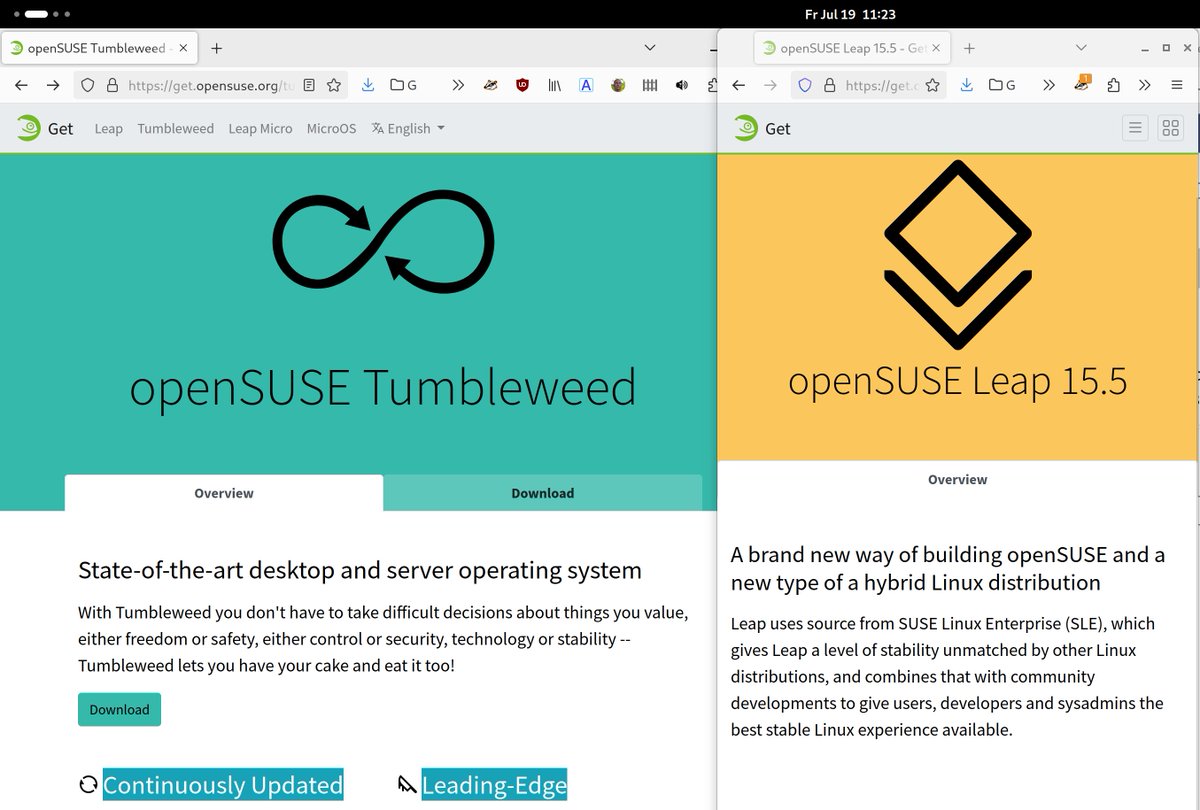Expand the English language dropdown
This screenshot has height=810, width=1200.
pyautogui.click(x=408, y=128)
